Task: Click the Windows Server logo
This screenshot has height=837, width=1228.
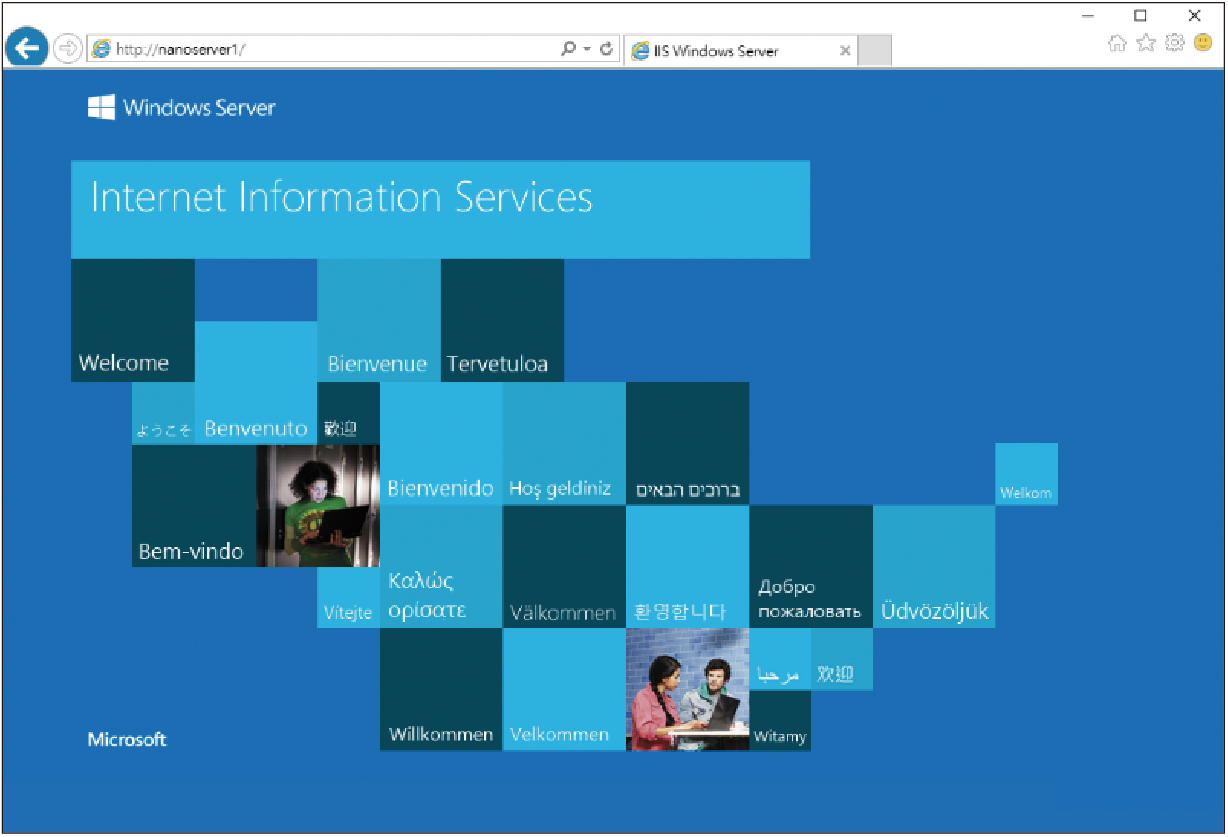Action: [181, 108]
